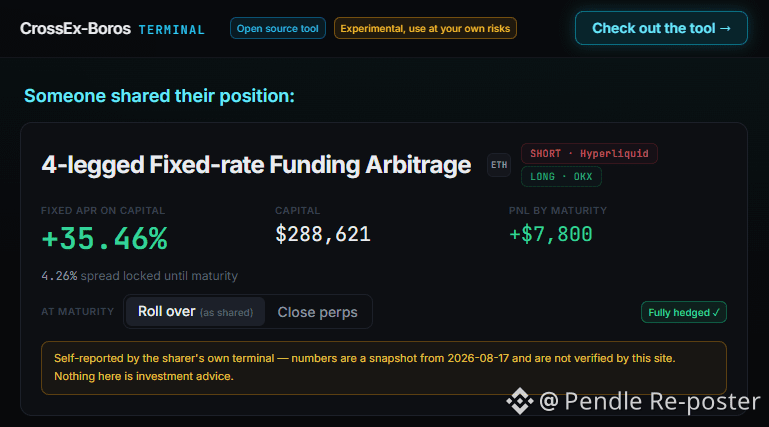The image size is (769, 427).
Task: Click the SHORT · Hyperliquid tag
Action: click(589, 153)
